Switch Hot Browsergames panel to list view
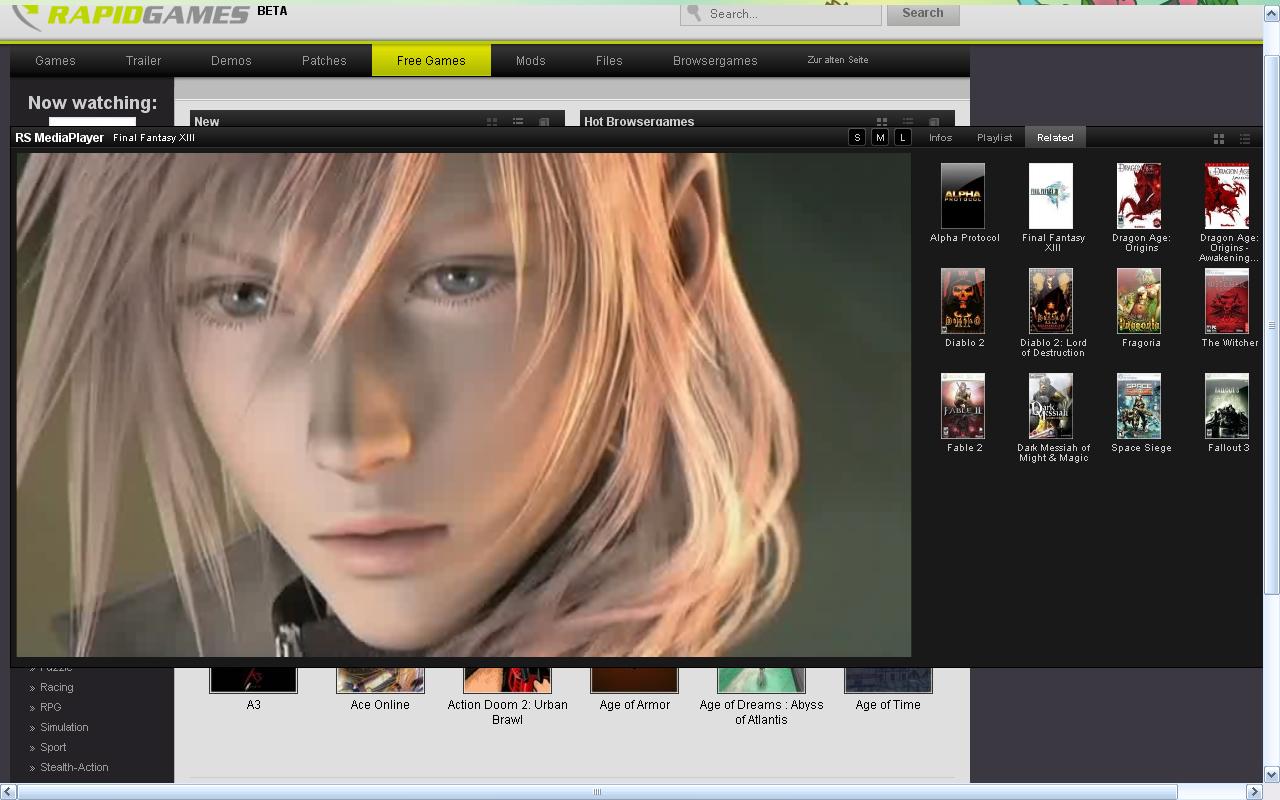The image size is (1280, 800). (x=908, y=122)
